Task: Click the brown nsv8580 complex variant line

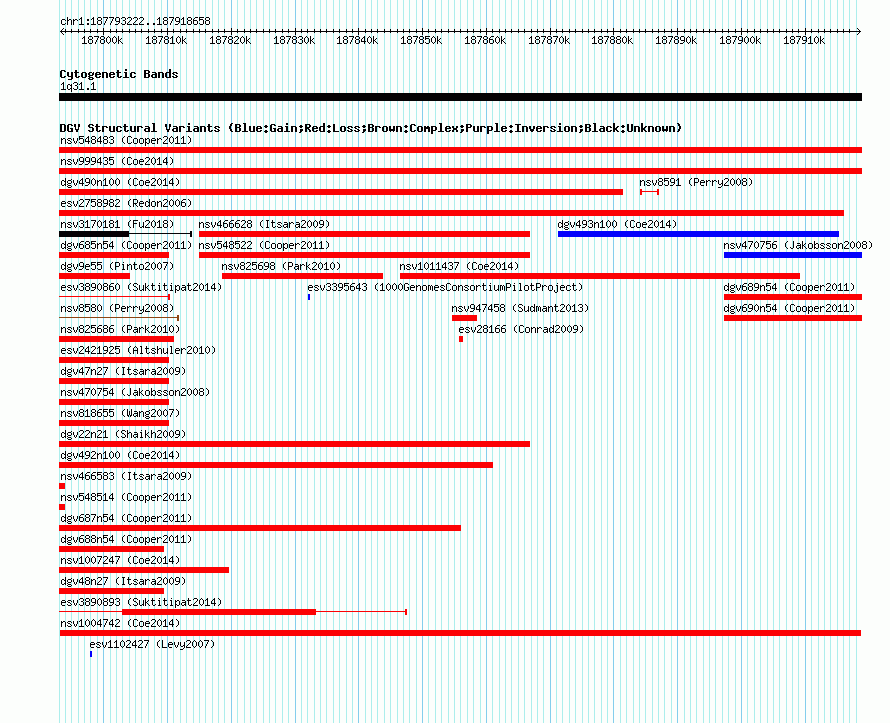Action: 119,318
